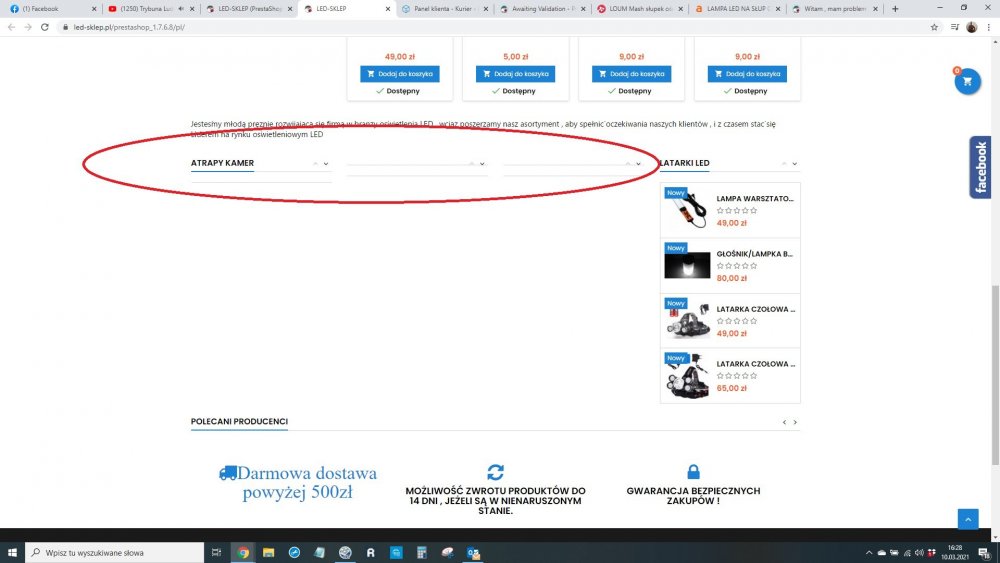Mute the YouTube tab speaker icon

(x=181, y=9)
